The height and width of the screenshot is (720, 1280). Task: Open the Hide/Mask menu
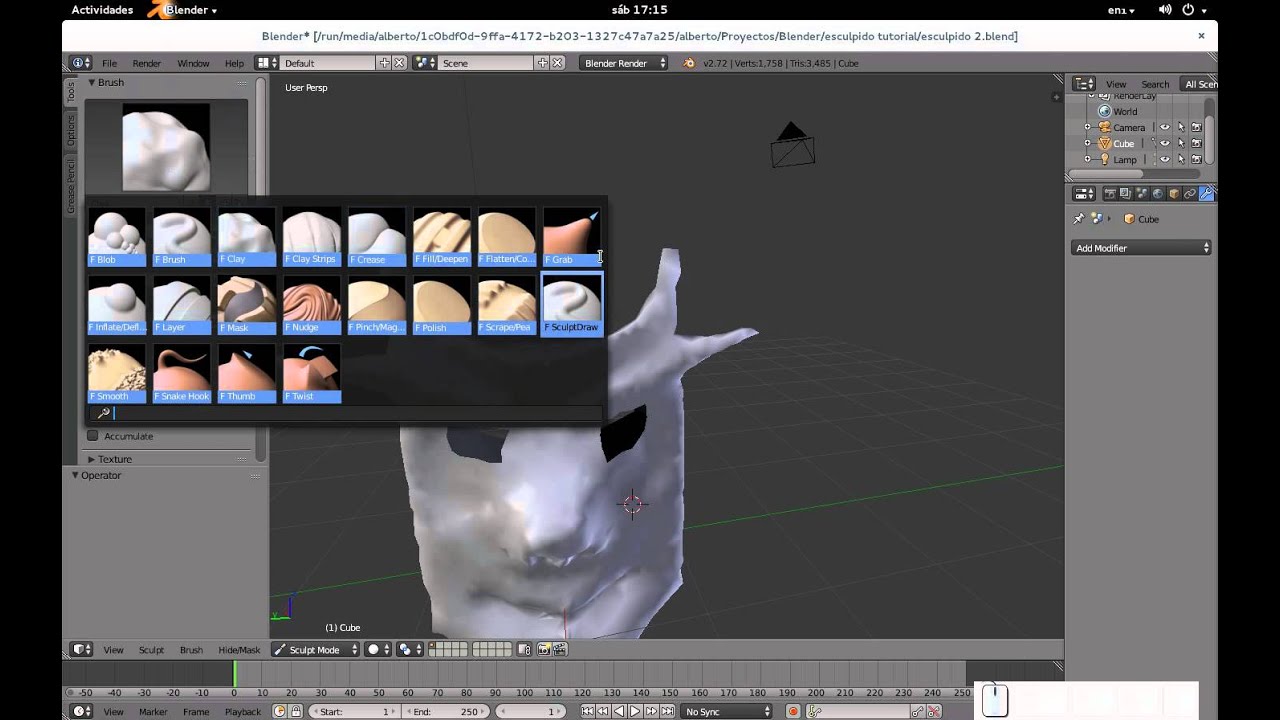click(x=239, y=650)
